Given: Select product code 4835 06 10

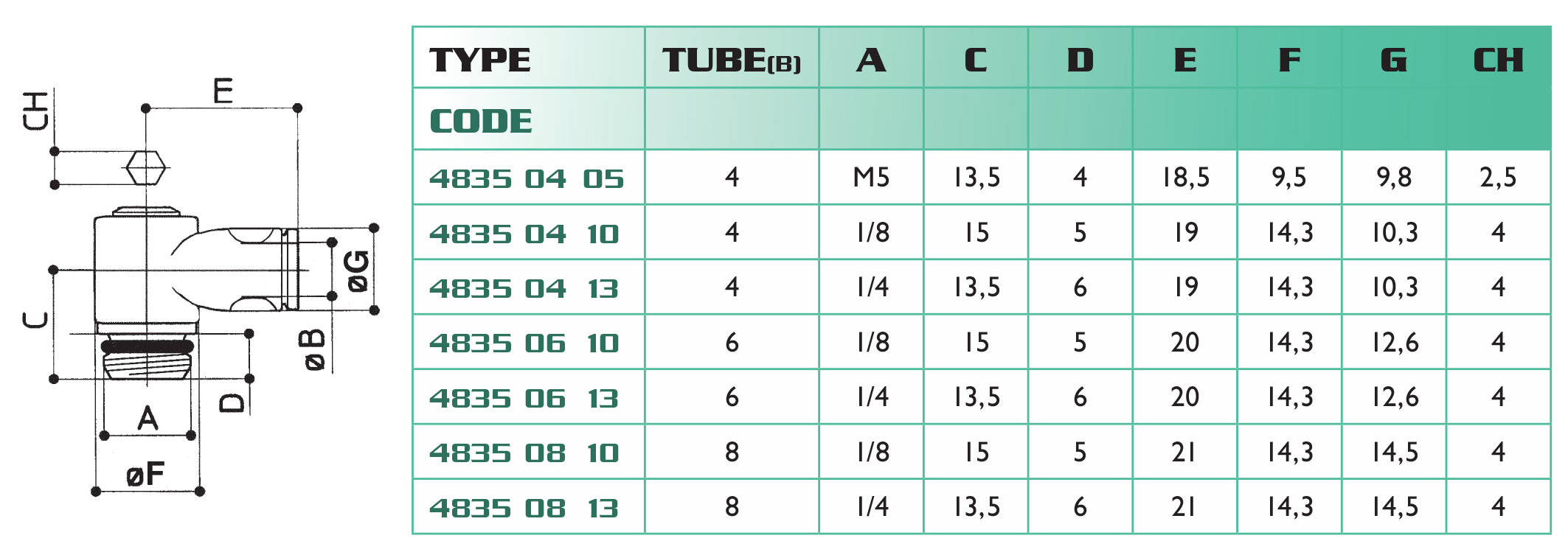Looking at the screenshot, I should 524,343.
